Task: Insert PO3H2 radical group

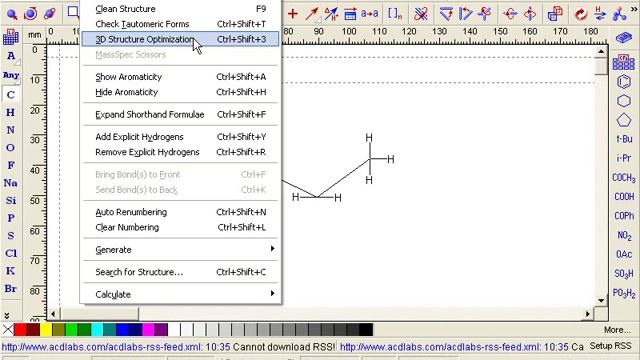Action: click(x=624, y=293)
